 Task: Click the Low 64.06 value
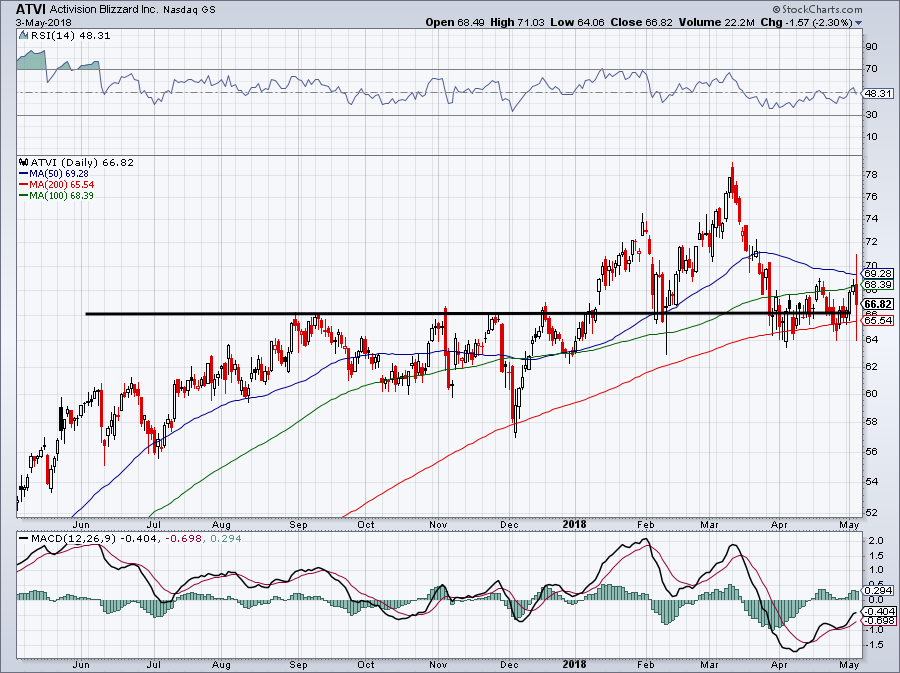pos(577,22)
